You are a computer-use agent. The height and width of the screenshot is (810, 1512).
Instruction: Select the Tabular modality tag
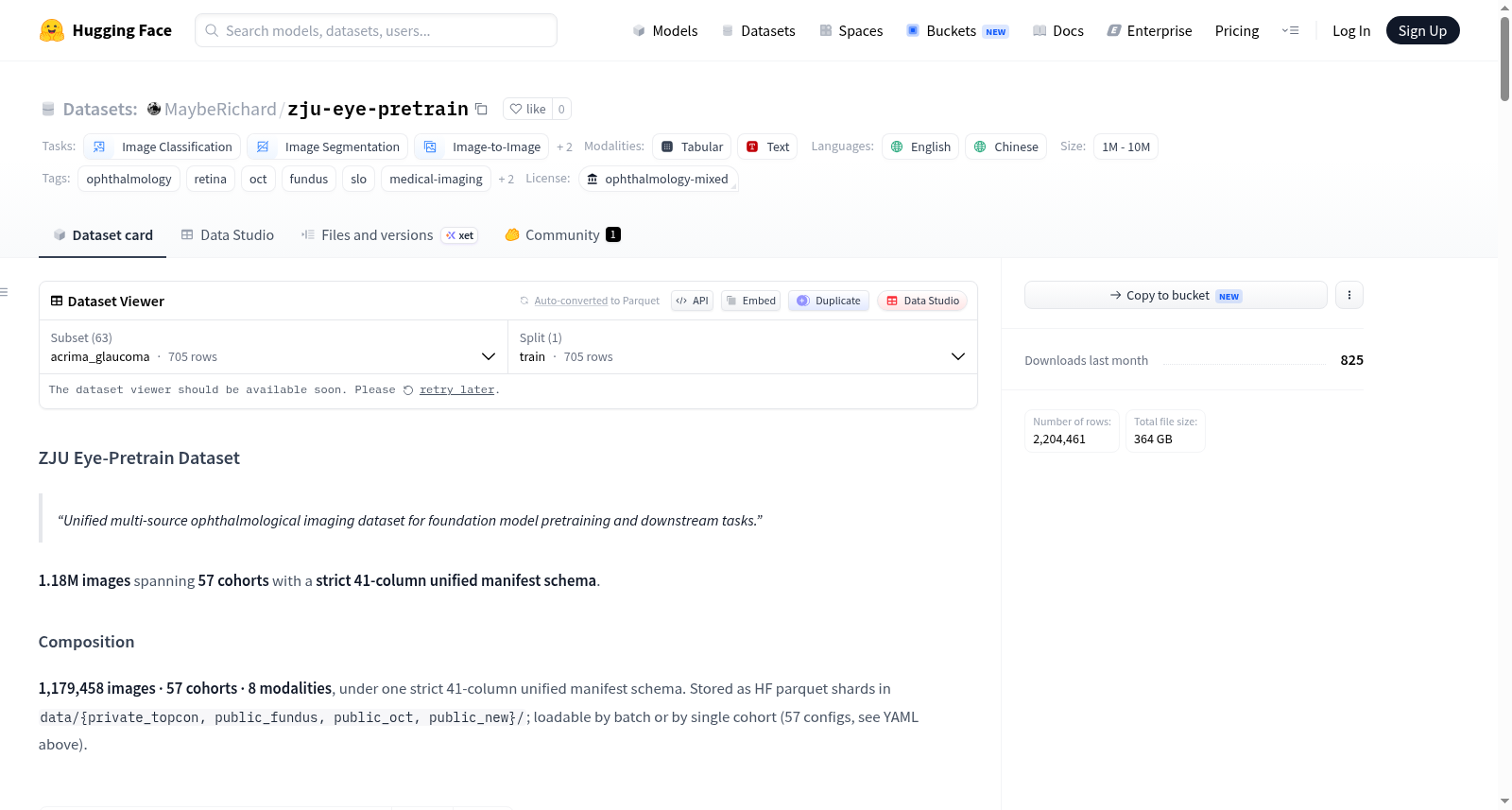692,146
